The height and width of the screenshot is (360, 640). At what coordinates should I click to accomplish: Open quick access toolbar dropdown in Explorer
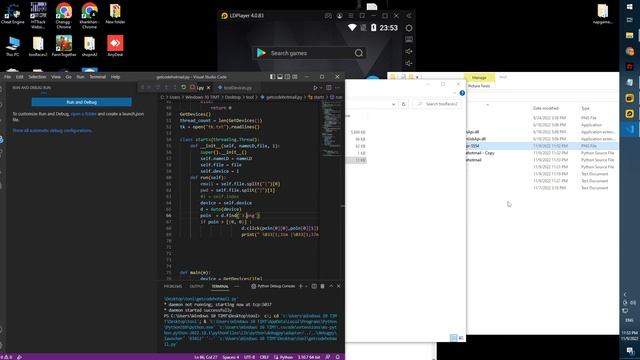pos(417,77)
